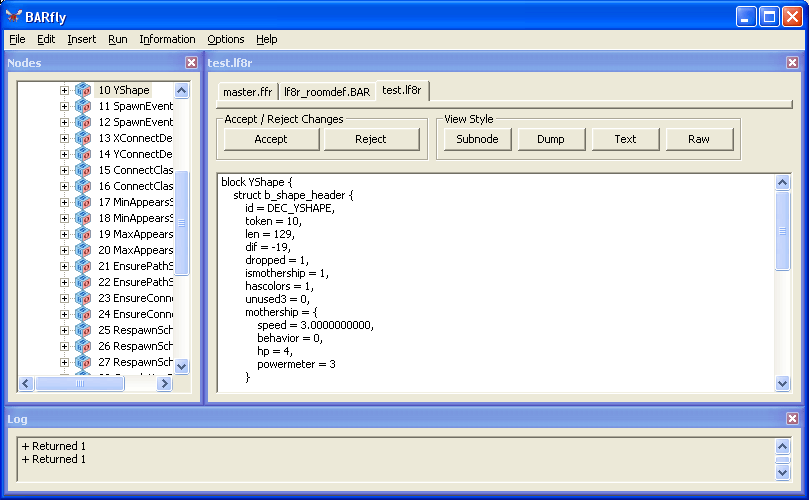This screenshot has width=809, height=500.
Task: Switch view style to Text
Action: [x=625, y=139]
